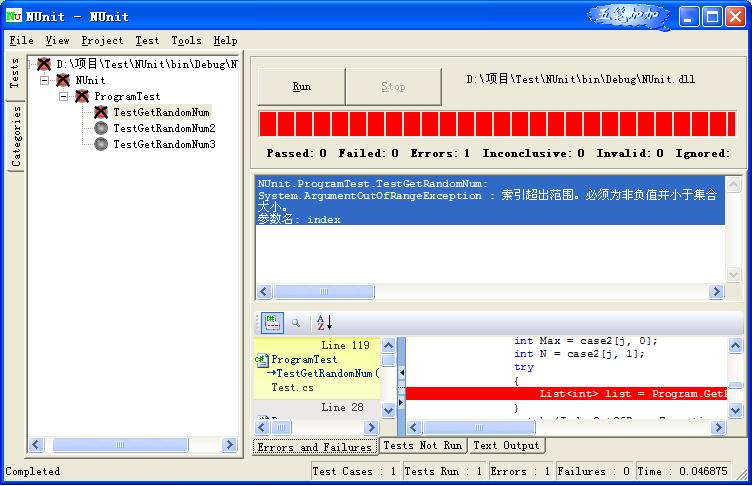Collapse the code pane with the right splitter arrow

click(x=401, y=403)
